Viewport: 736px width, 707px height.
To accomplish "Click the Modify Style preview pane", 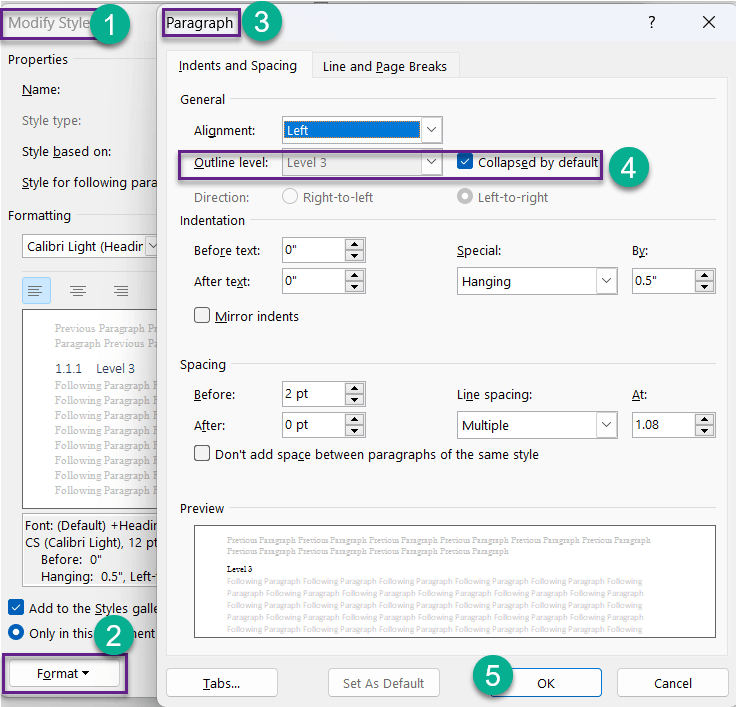I will (90, 408).
